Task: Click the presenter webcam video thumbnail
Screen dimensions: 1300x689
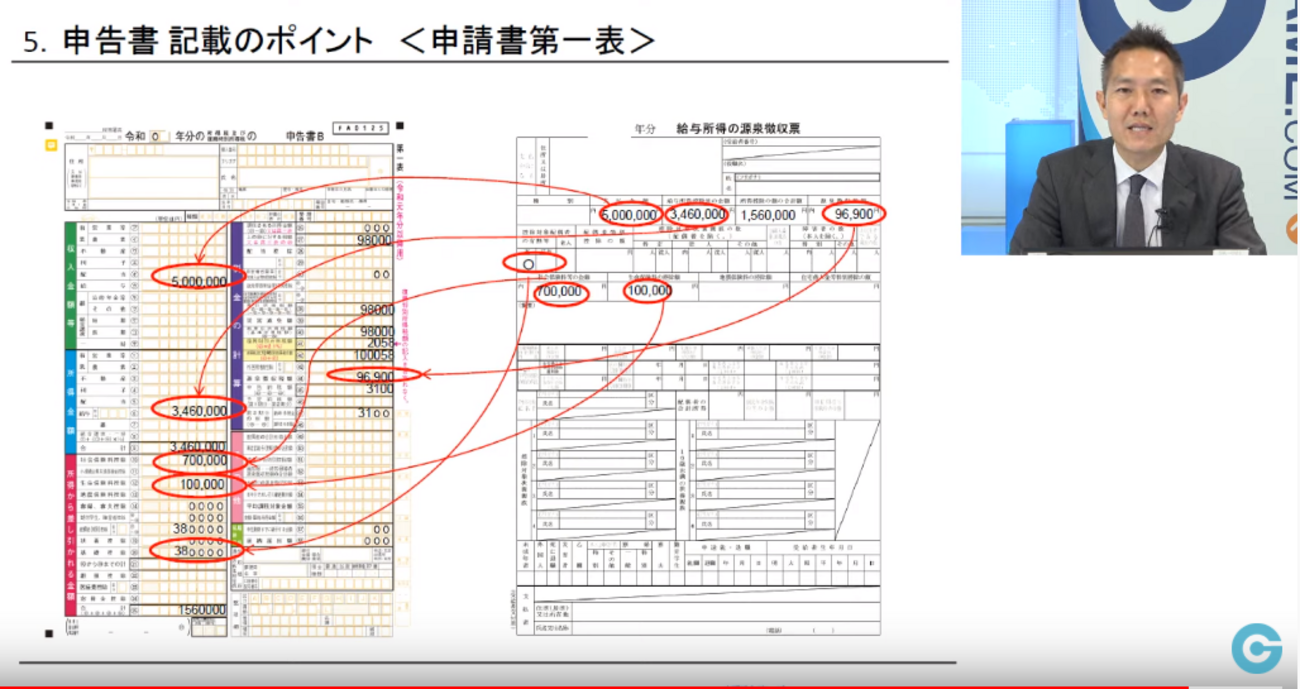Action: pos(1128,127)
